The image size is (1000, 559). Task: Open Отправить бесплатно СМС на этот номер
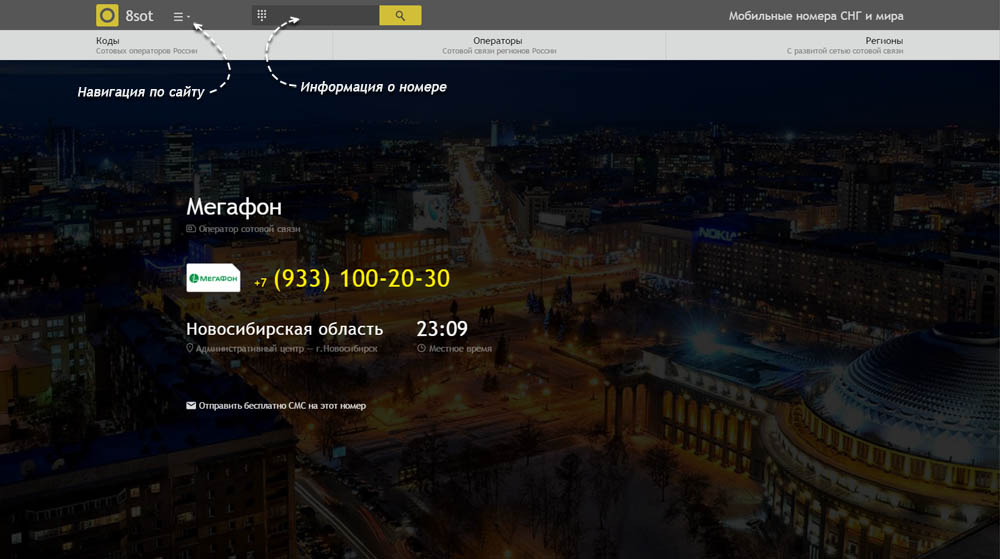click(282, 405)
